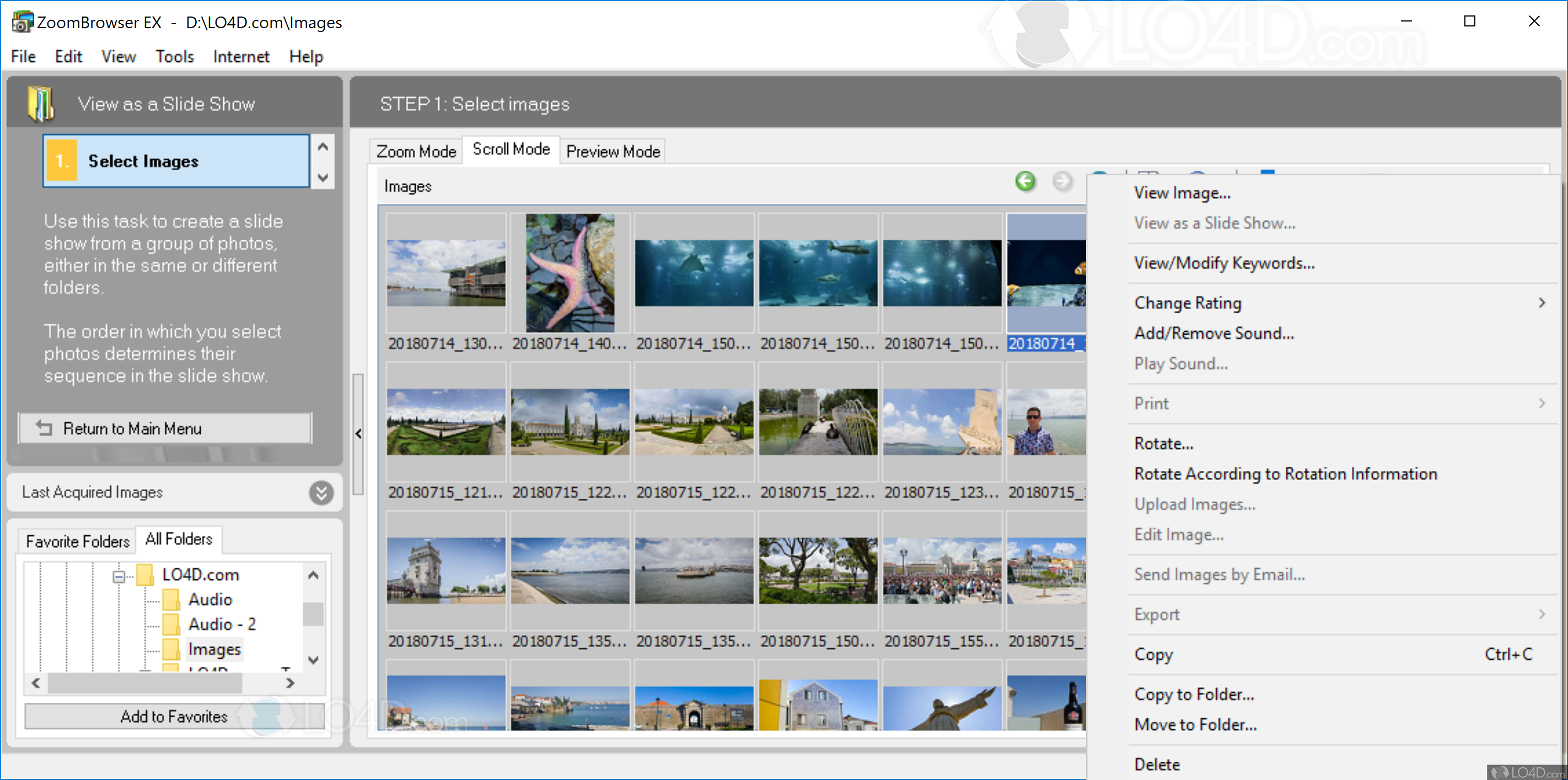Screen dimensions: 1568x780
Task: Select Rotate According to Rotation Information
Action: [1285, 474]
